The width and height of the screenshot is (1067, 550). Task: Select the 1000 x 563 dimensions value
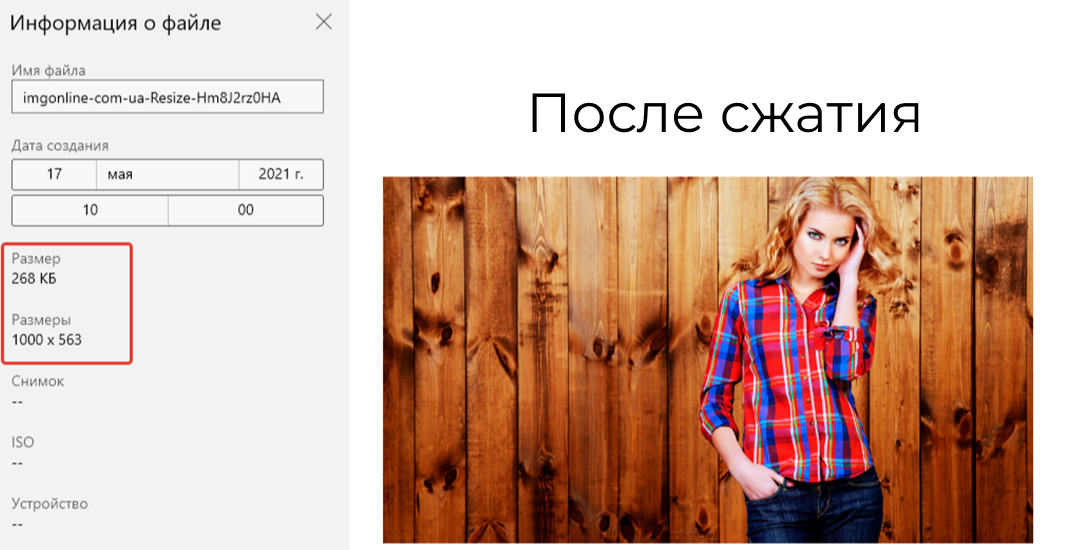tap(47, 340)
